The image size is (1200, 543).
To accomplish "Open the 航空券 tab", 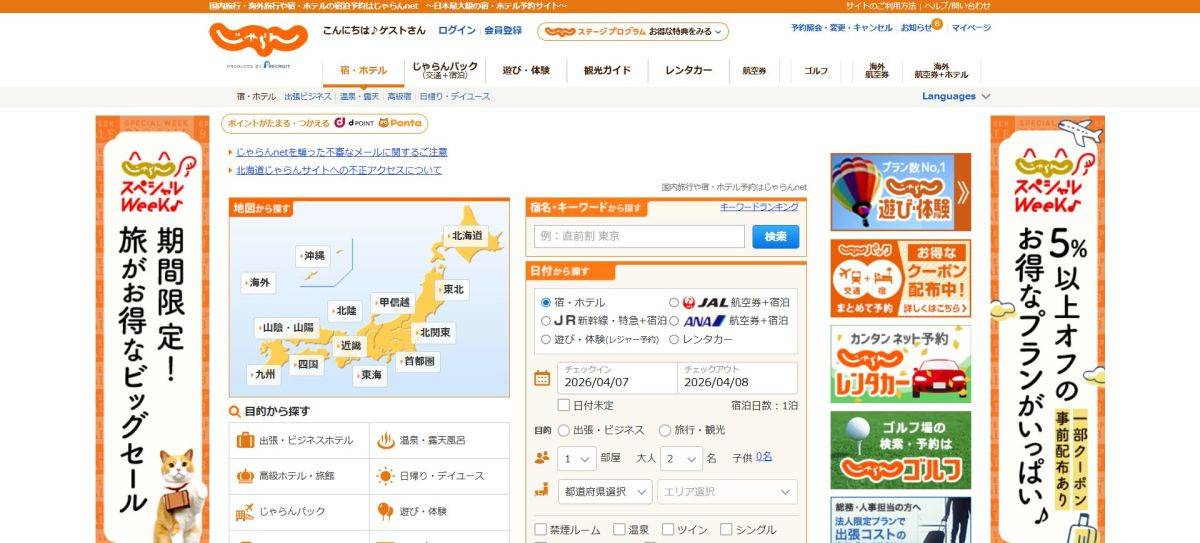I will [755, 71].
